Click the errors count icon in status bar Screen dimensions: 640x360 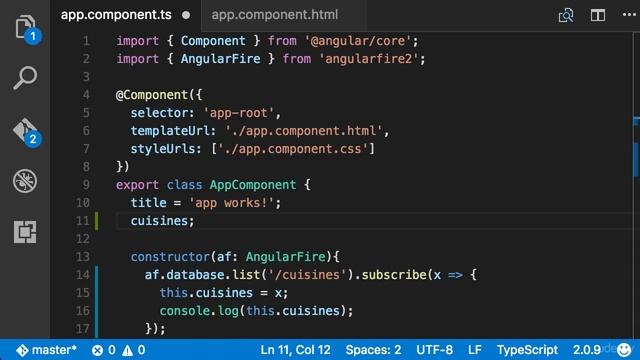pyautogui.click(x=98, y=350)
